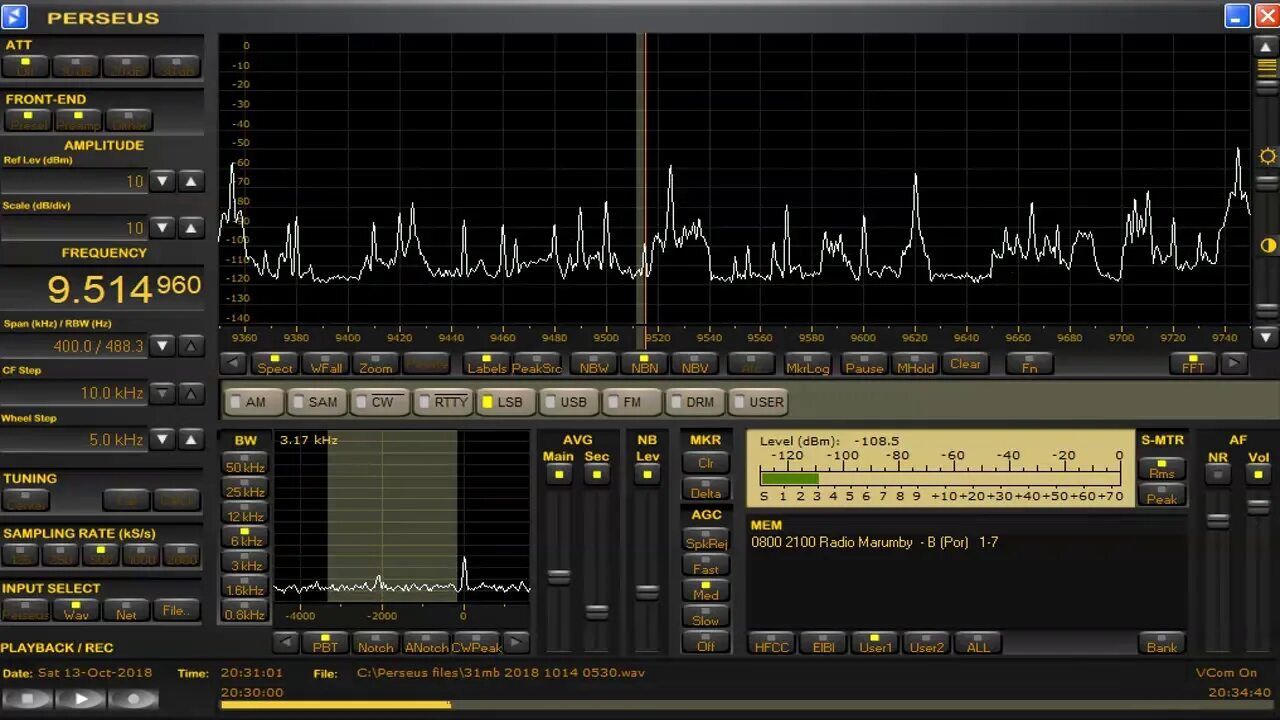Click the Fn function button
Screen dimensions: 1280x720
[x=1029, y=364]
